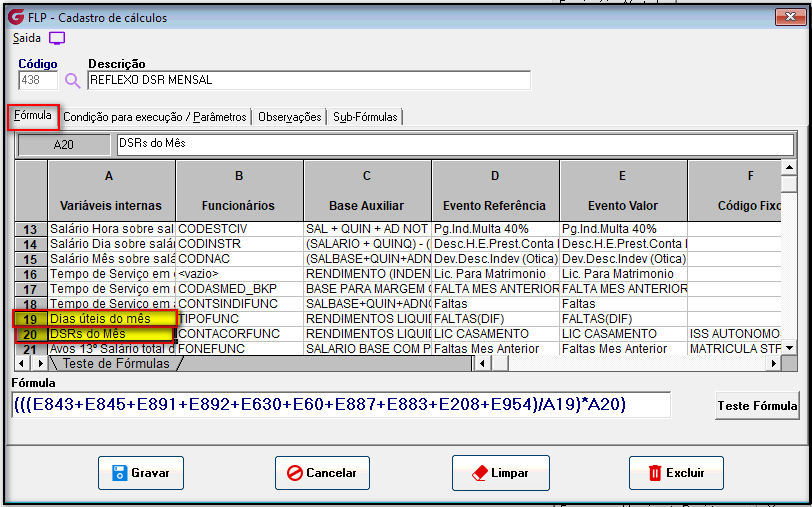Click cell MATRICULA in Código Fixo column
812x507 pixels.
point(735,349)
